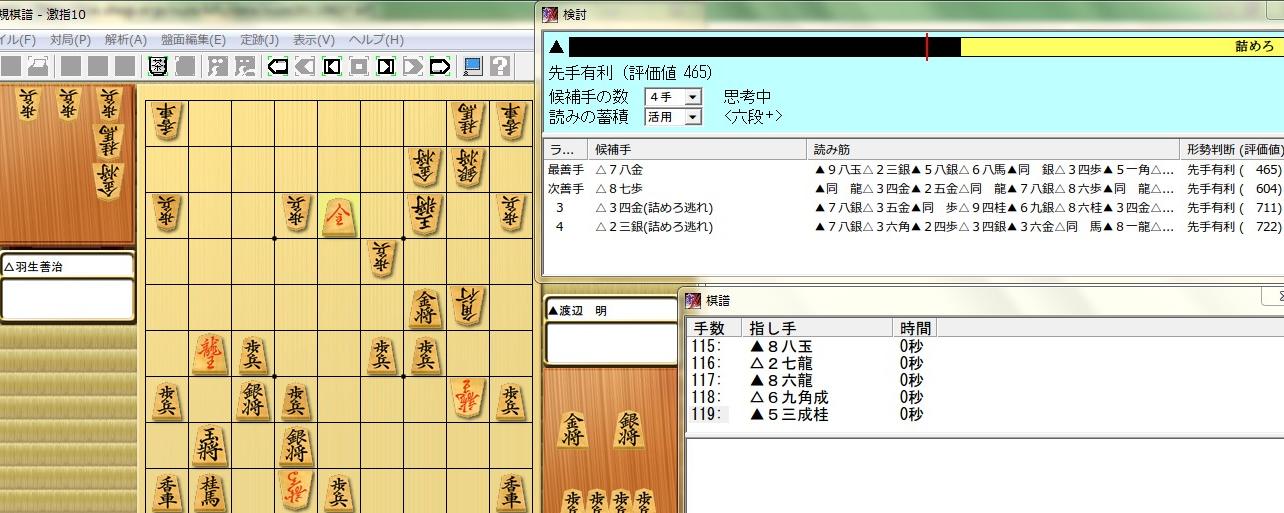
Task: Click the 指し手 column header in 棋譜
Action: (816, 328)
